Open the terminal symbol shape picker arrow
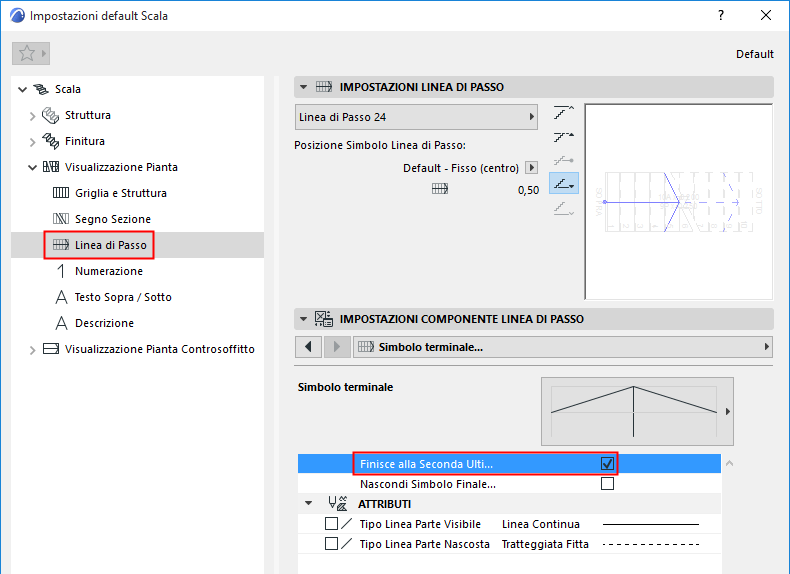The width and height of the screenshot is (790, 574). click(x=728, y=412)
